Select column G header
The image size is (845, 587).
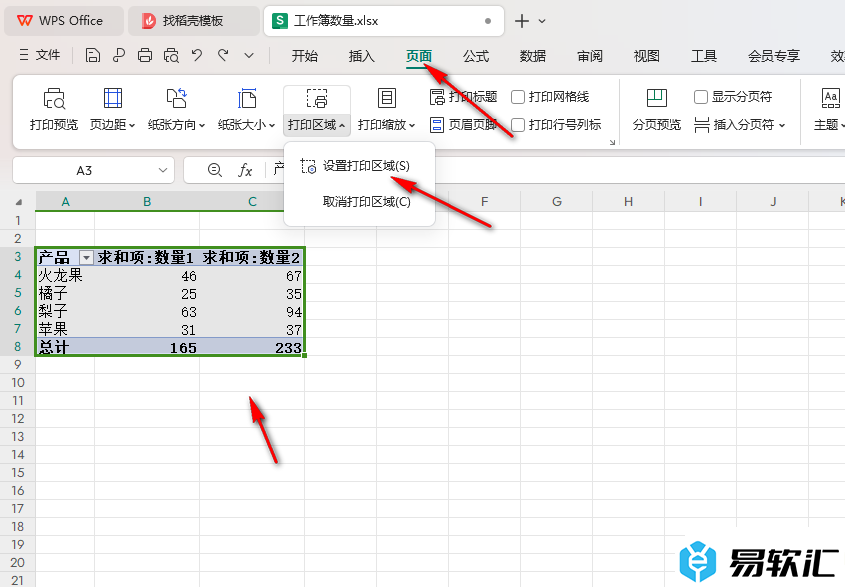pyautogui.click(x=557, y=202)
